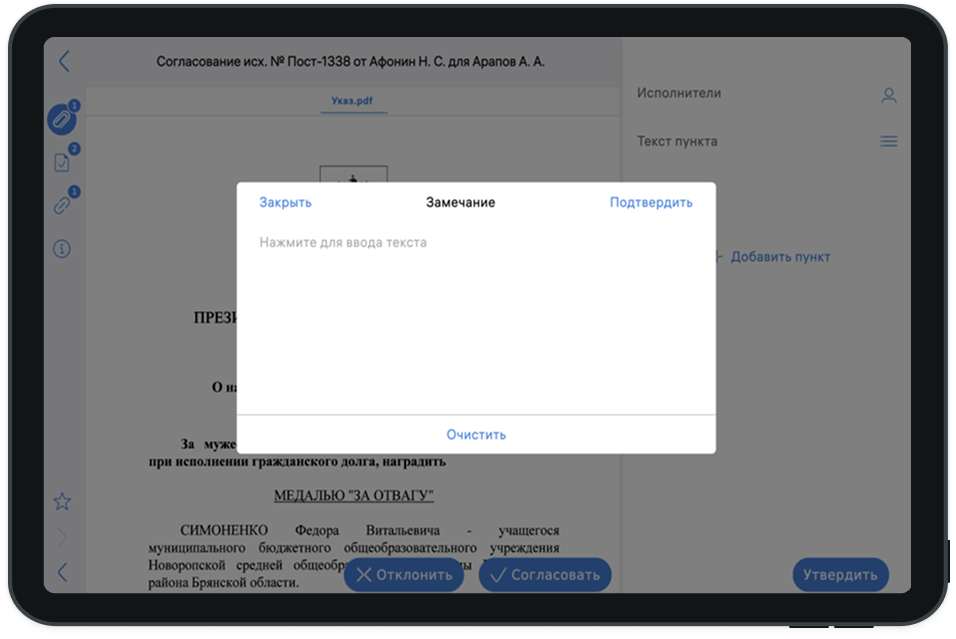Viewport: 956px width, 639px height.
Task: Click the lines icon beside Текст пункта
Action: point(888,142)
